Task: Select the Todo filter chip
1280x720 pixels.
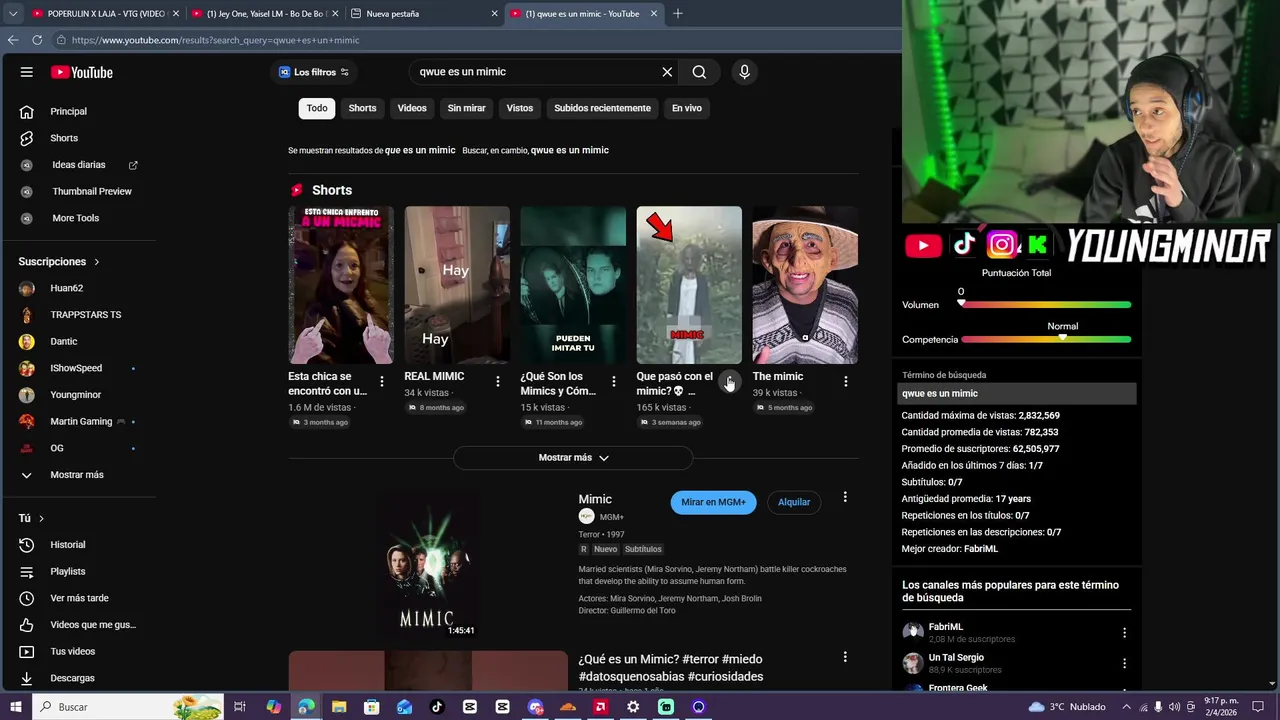Action: click(317, 108)
